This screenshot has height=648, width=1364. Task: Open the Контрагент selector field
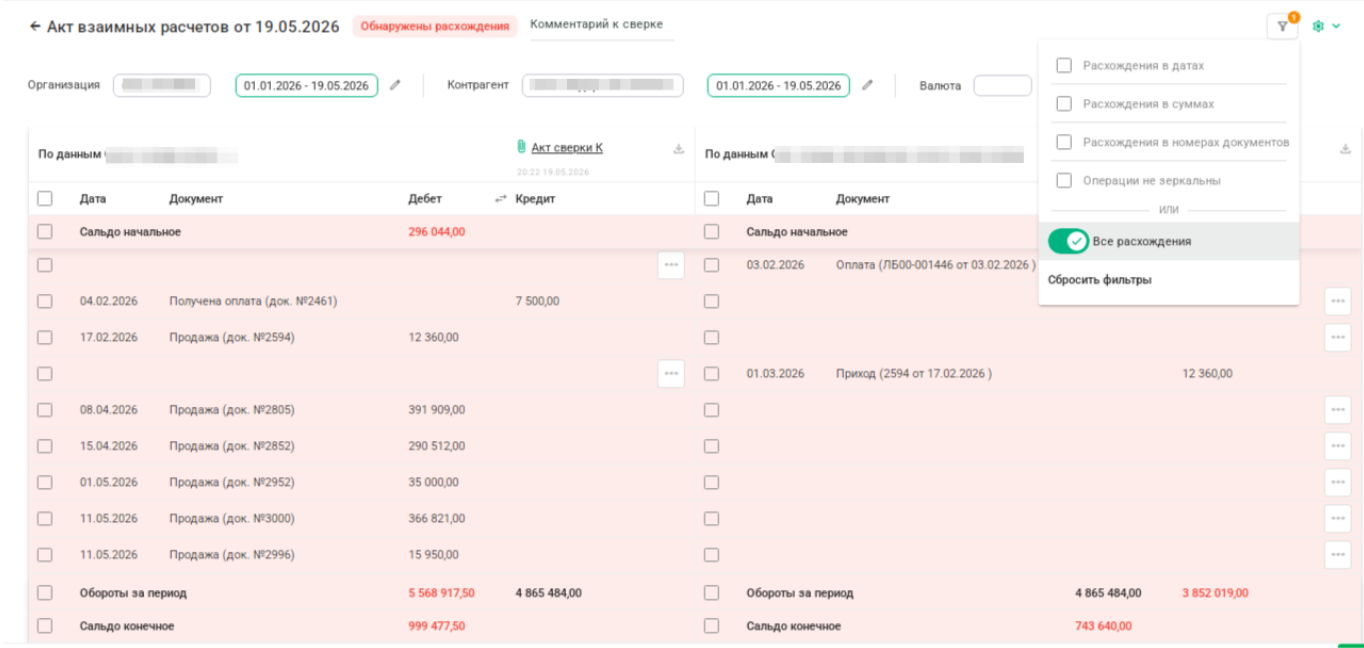(602, 86)
